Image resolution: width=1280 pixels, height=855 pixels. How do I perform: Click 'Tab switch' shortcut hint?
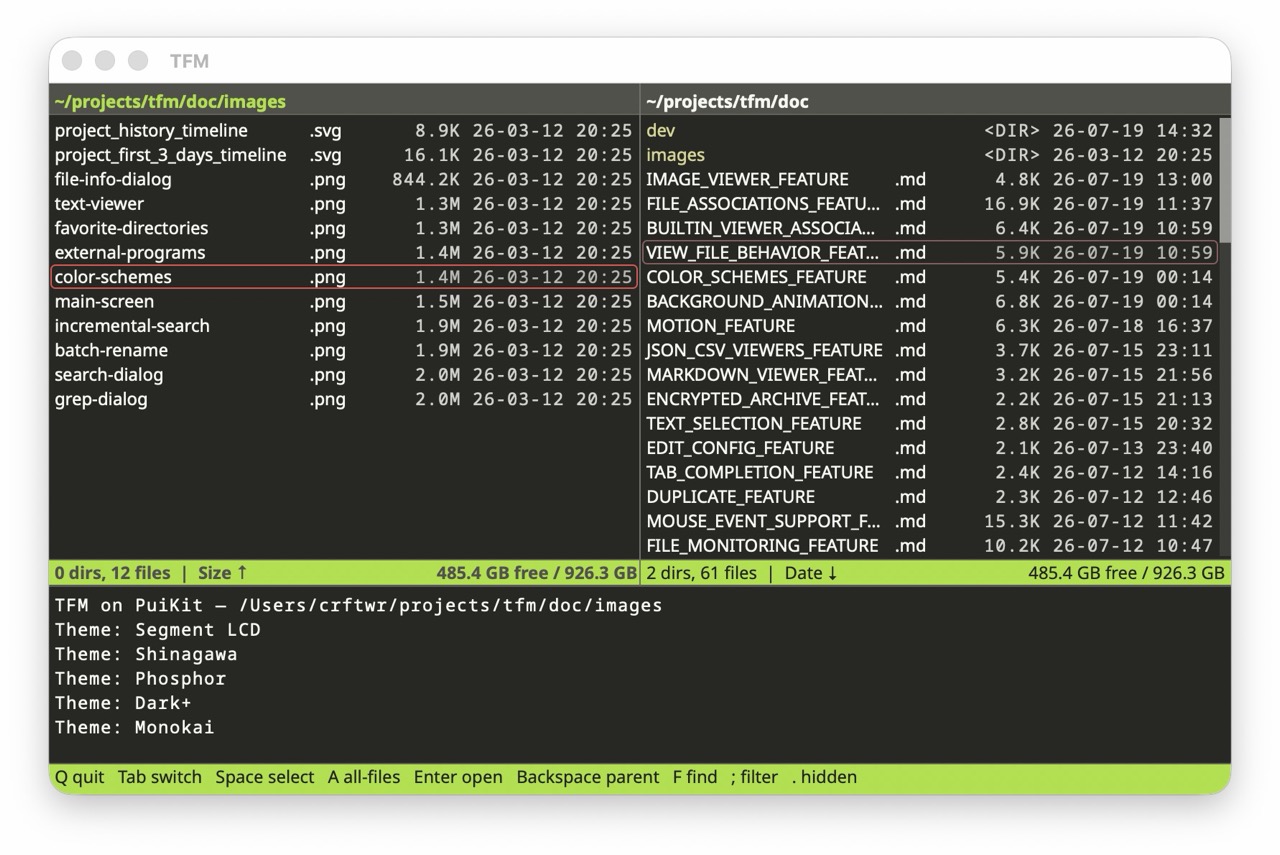pyautogui.click(x=160, y=777)
